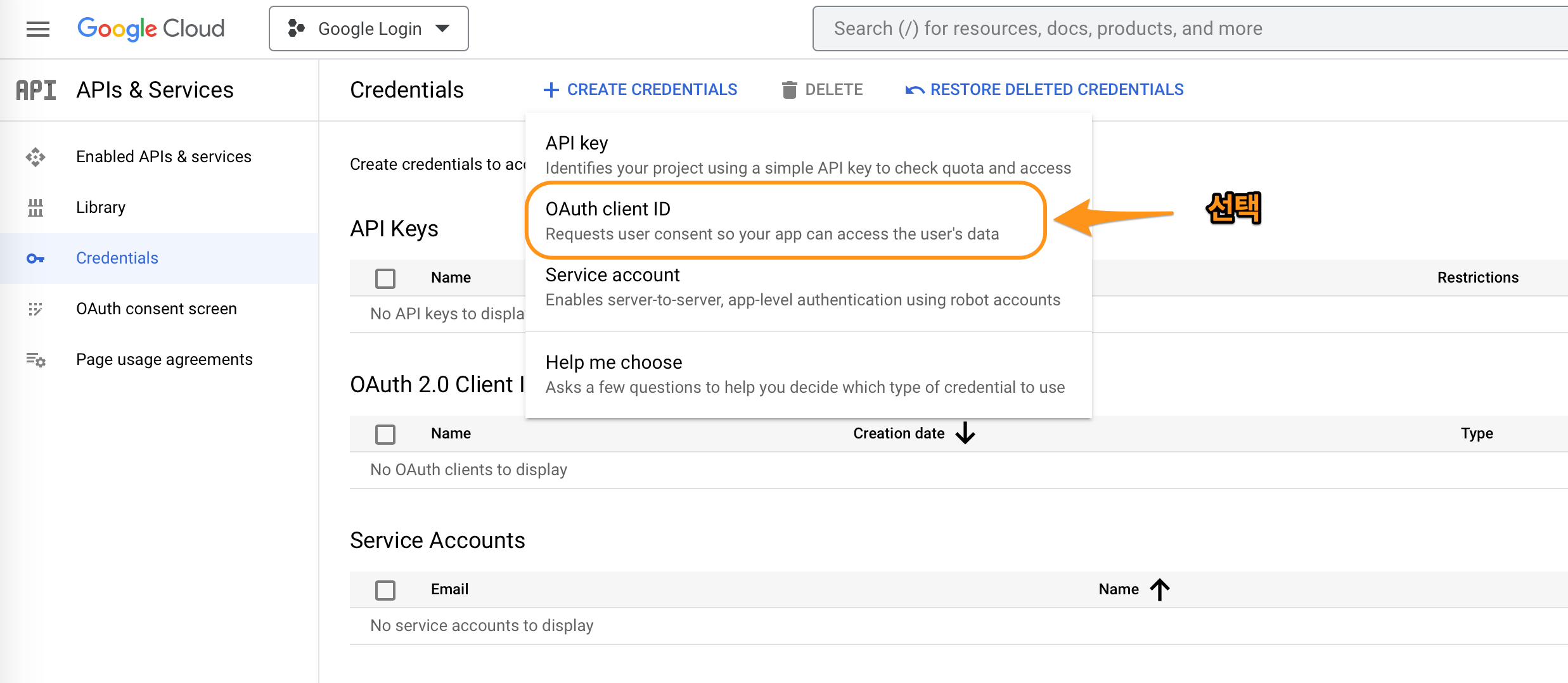
Task: Check the Service Accounts select-all checkbox
Action: [385, 590]
